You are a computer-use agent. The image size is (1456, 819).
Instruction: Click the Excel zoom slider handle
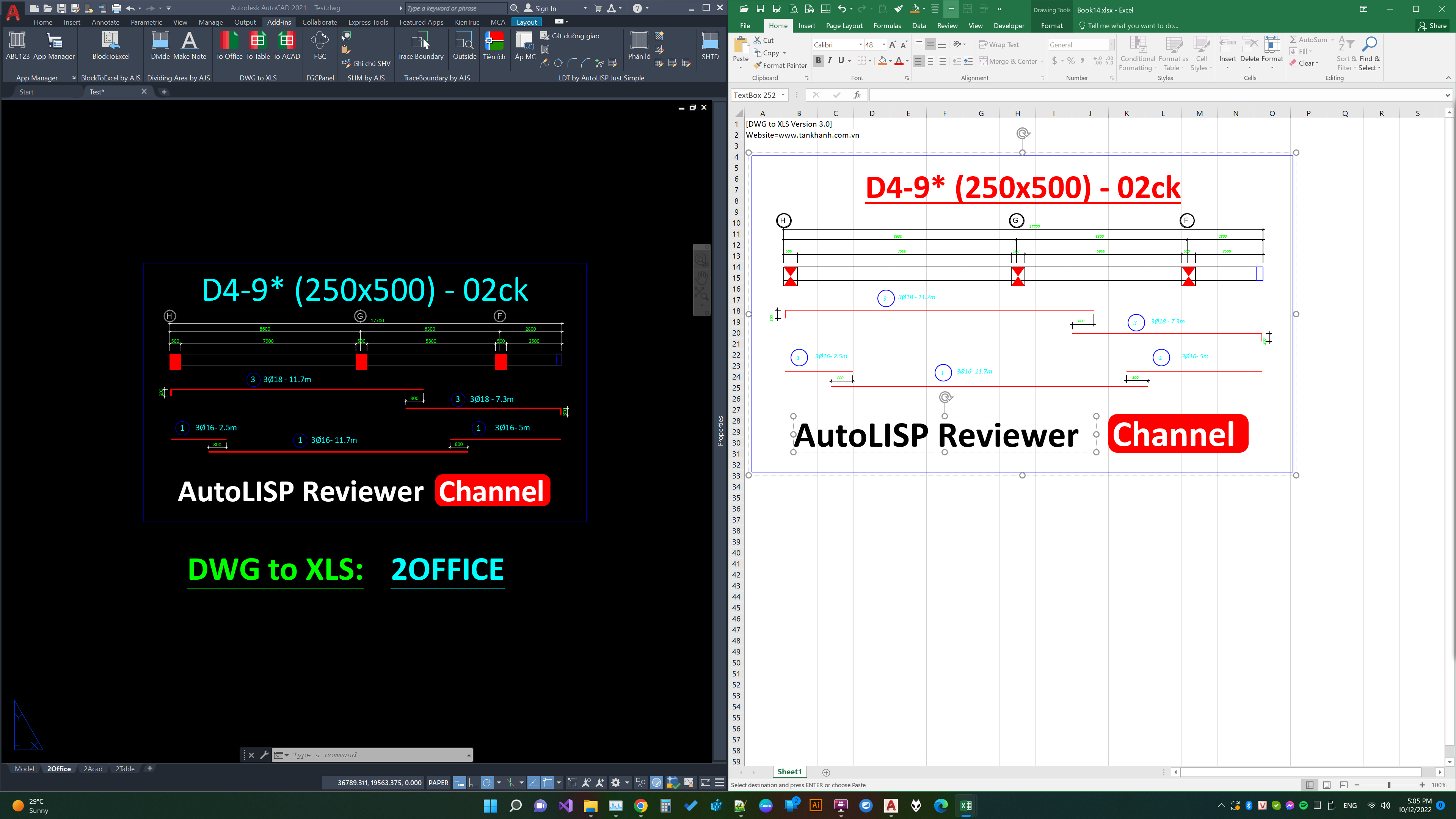click(x=1389, y=785)
